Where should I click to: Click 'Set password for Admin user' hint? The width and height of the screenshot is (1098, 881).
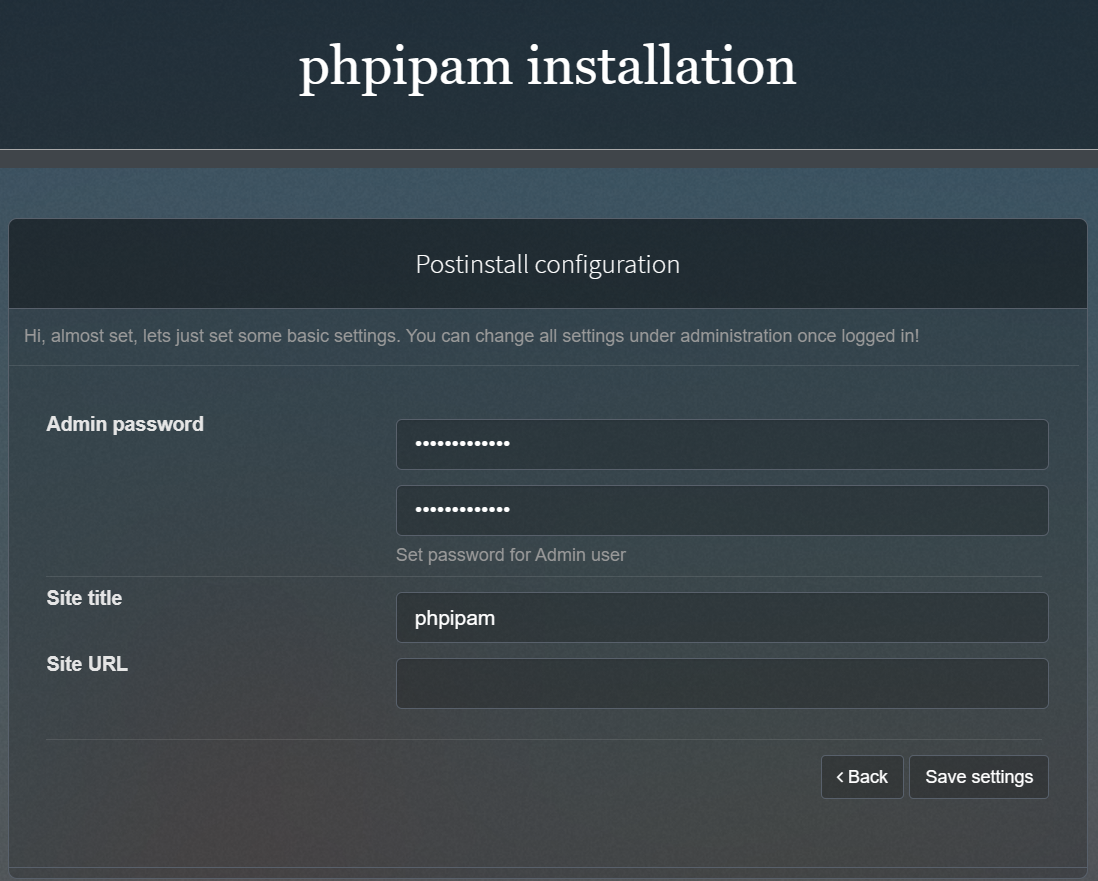(510, 555)
